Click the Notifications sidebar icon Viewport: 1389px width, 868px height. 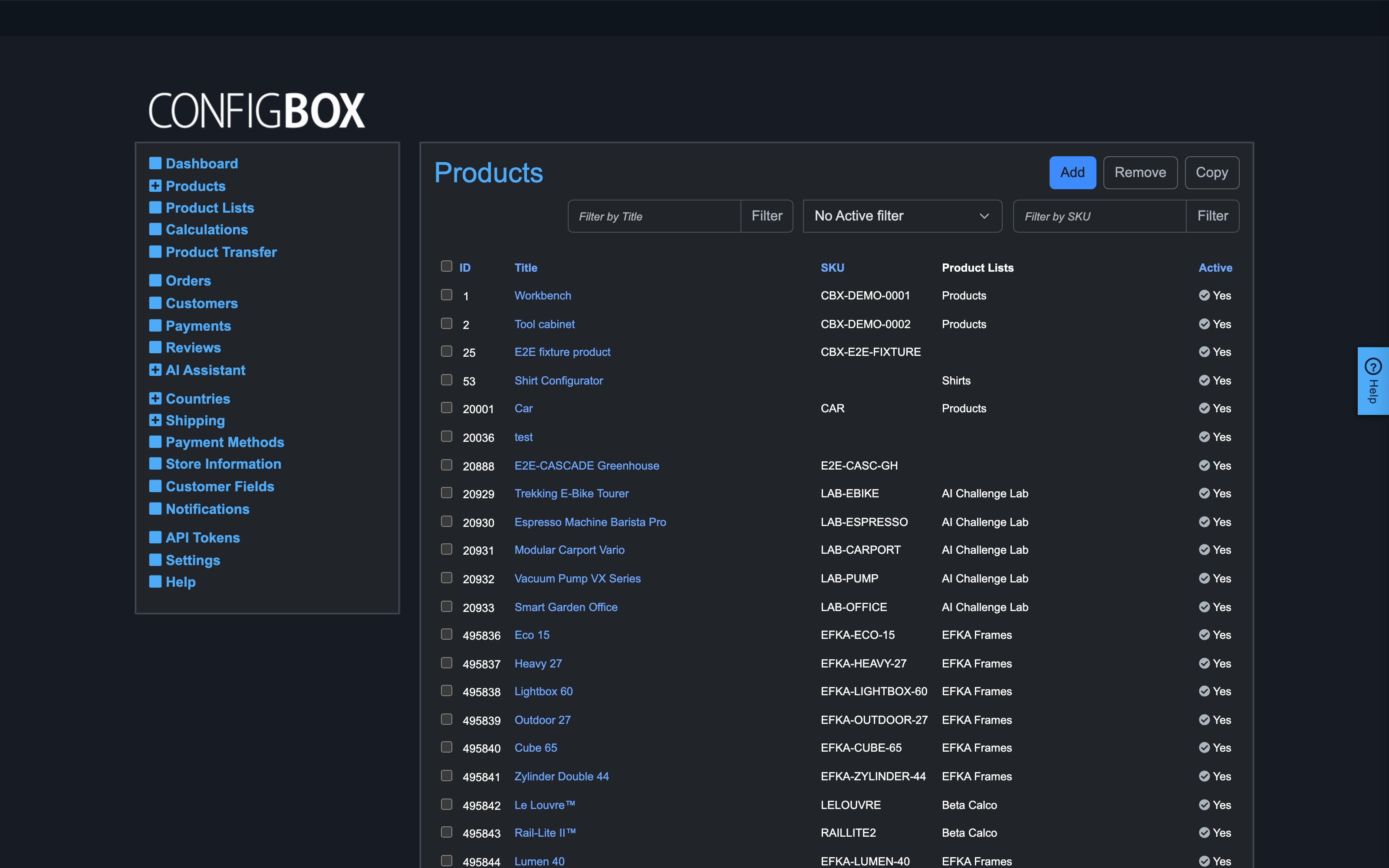click(155, 509)
